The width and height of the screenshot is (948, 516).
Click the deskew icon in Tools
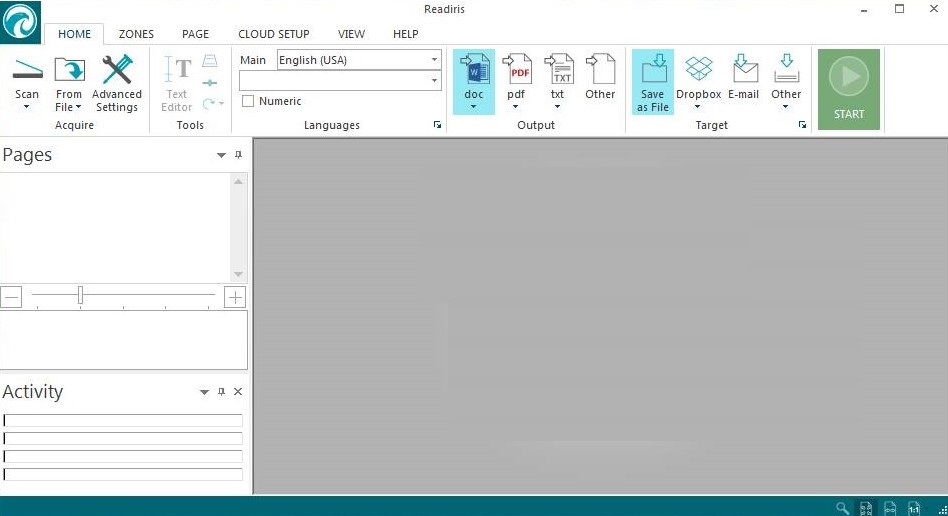(210, 83)
